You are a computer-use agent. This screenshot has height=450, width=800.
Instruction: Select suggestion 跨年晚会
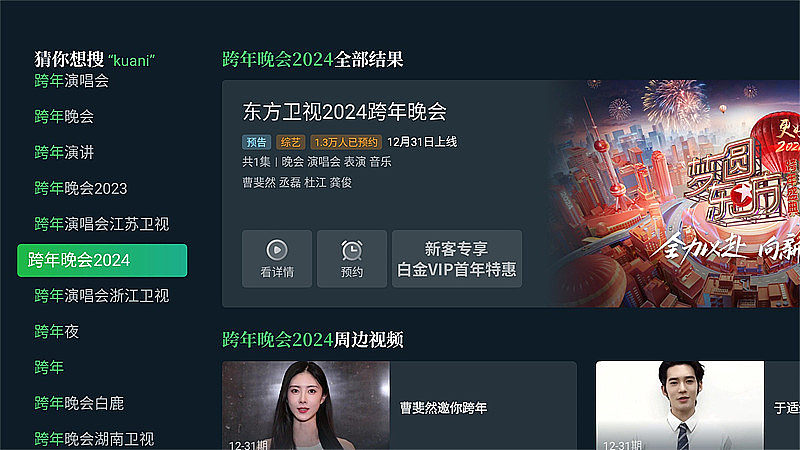click(x=64, y=116)
